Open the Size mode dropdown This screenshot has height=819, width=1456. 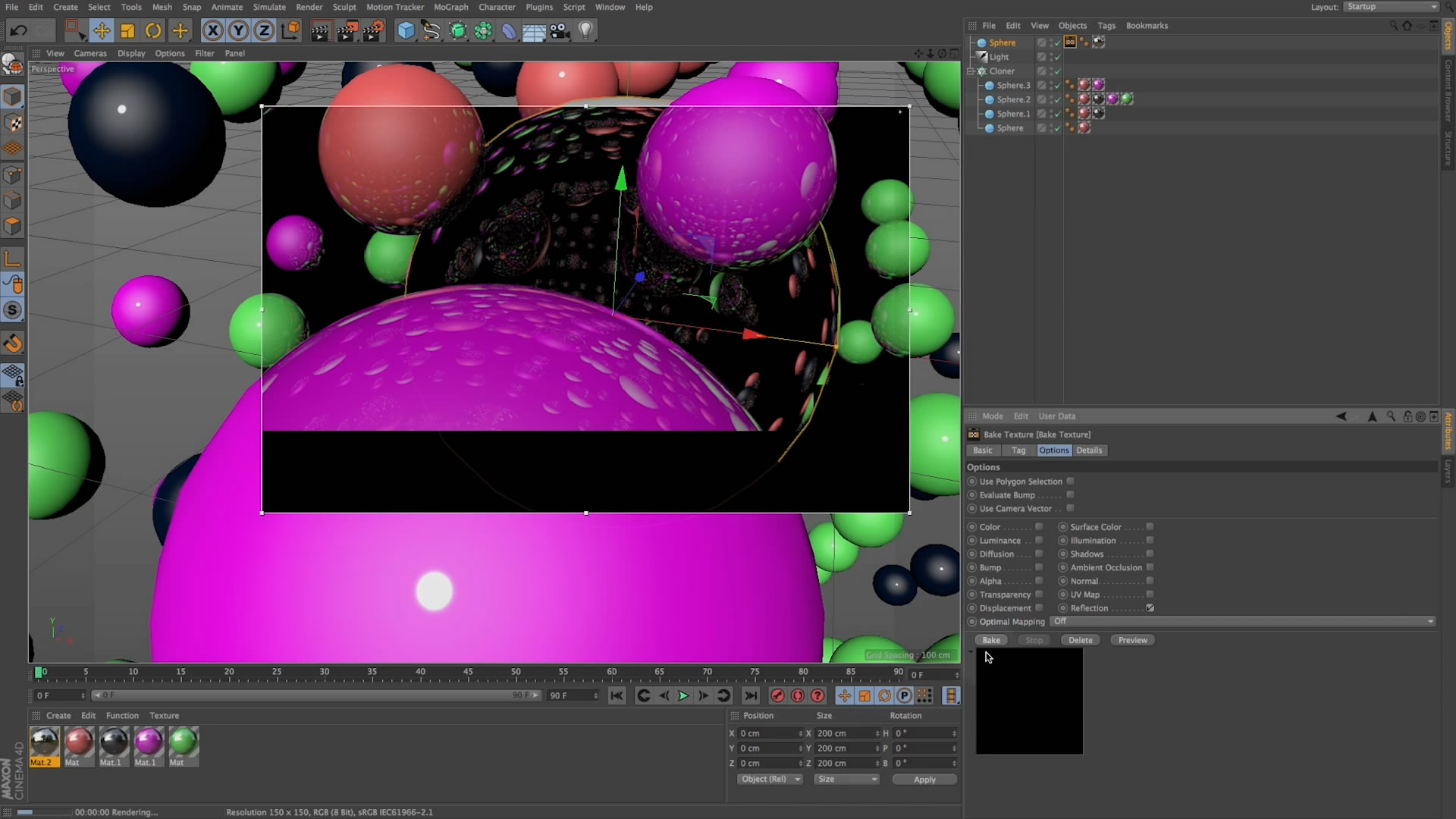click(x=846, y=779)
